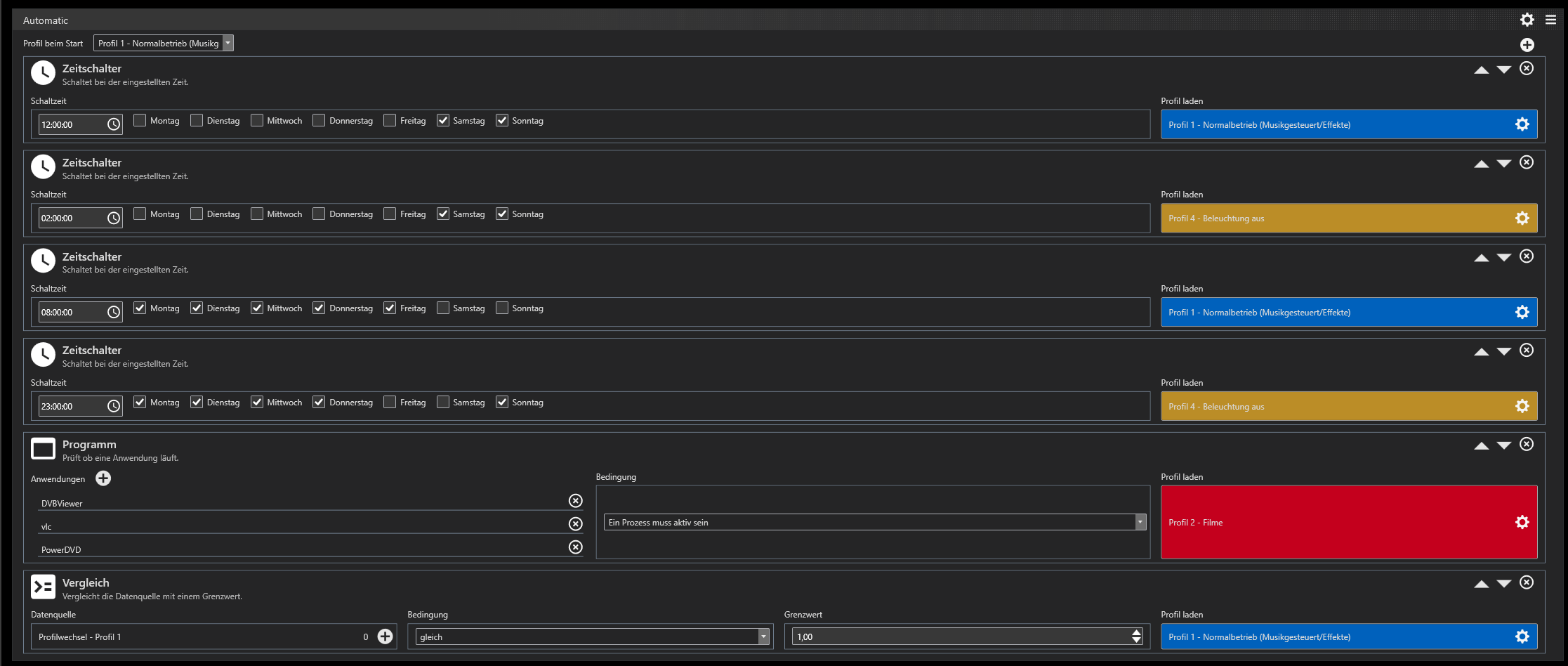Screen dimensions: 1568x666
Task: Open the clock picker for 12:00:00 Schaltzeit
Action: 114,124
